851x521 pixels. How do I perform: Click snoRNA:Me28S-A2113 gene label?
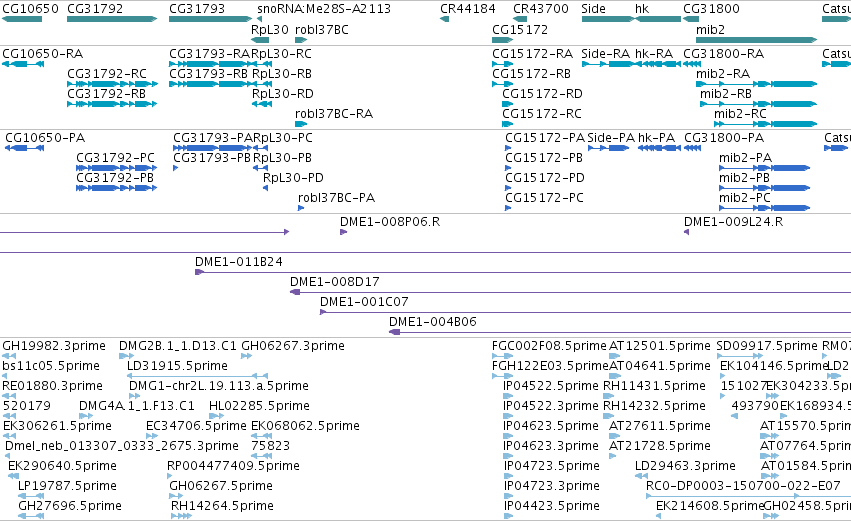click(x=324, y=9)
